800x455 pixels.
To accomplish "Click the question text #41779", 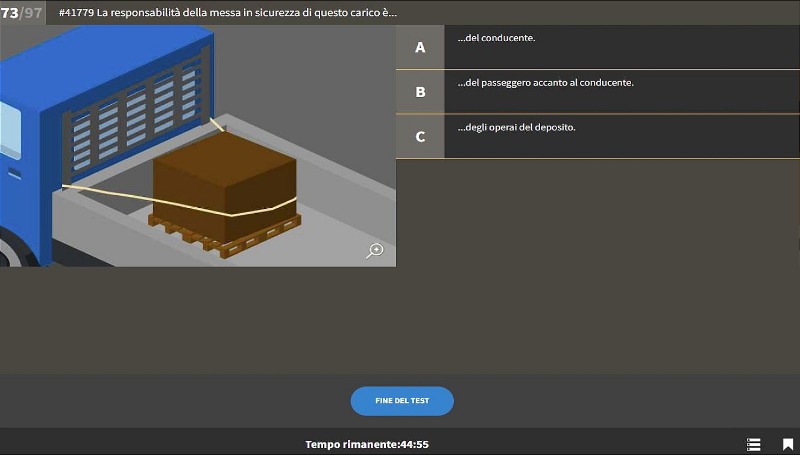I will click(x=228, y=13).
